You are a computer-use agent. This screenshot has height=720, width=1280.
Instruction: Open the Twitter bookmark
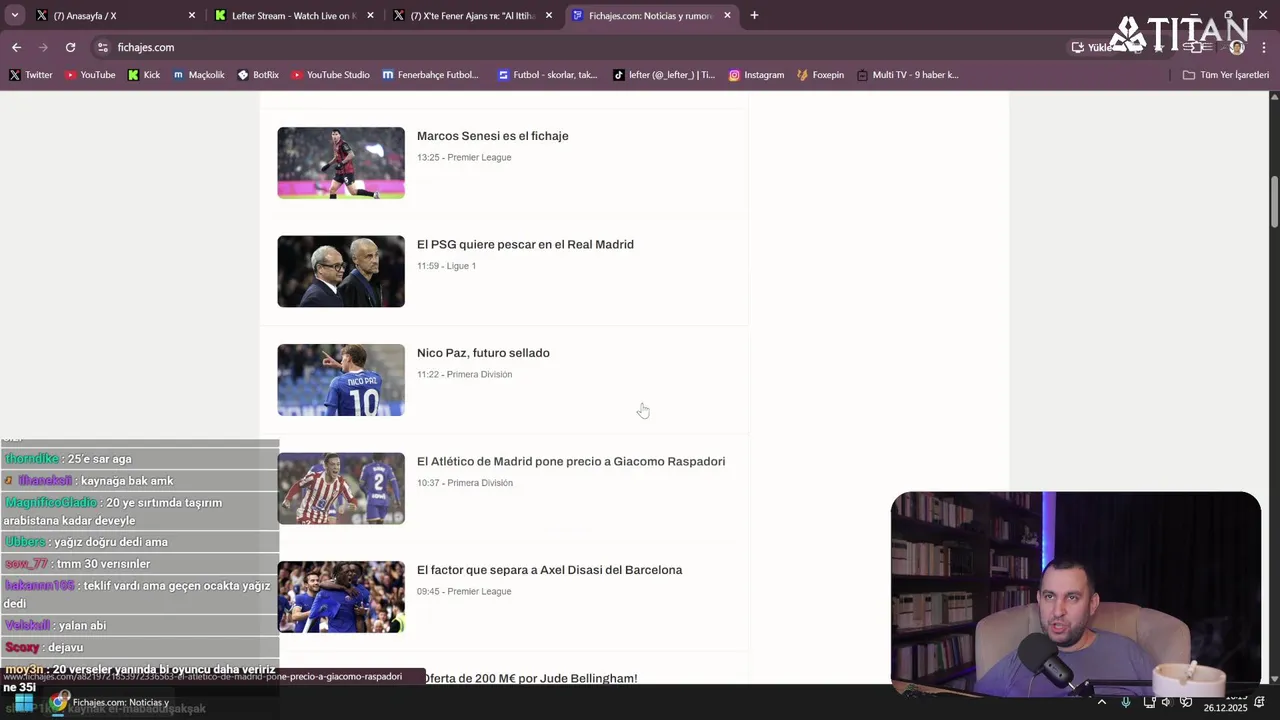point(31,75)
